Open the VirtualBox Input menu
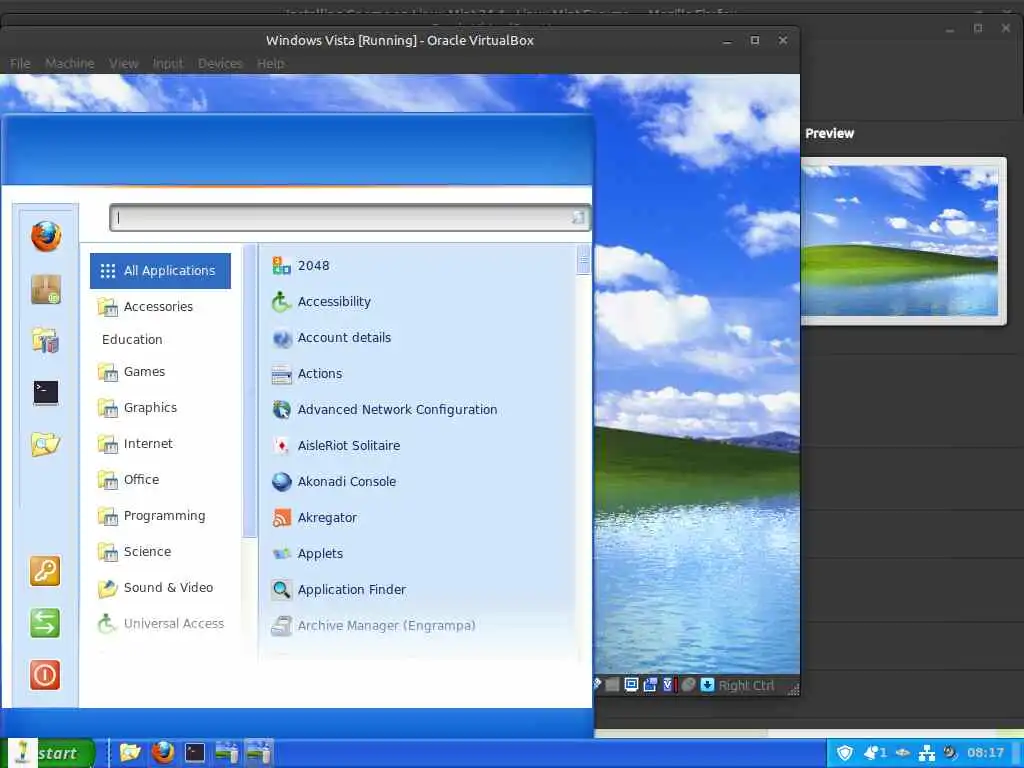Image resolution: width=1024 pixels, height=768 pixels. point(168,63)
